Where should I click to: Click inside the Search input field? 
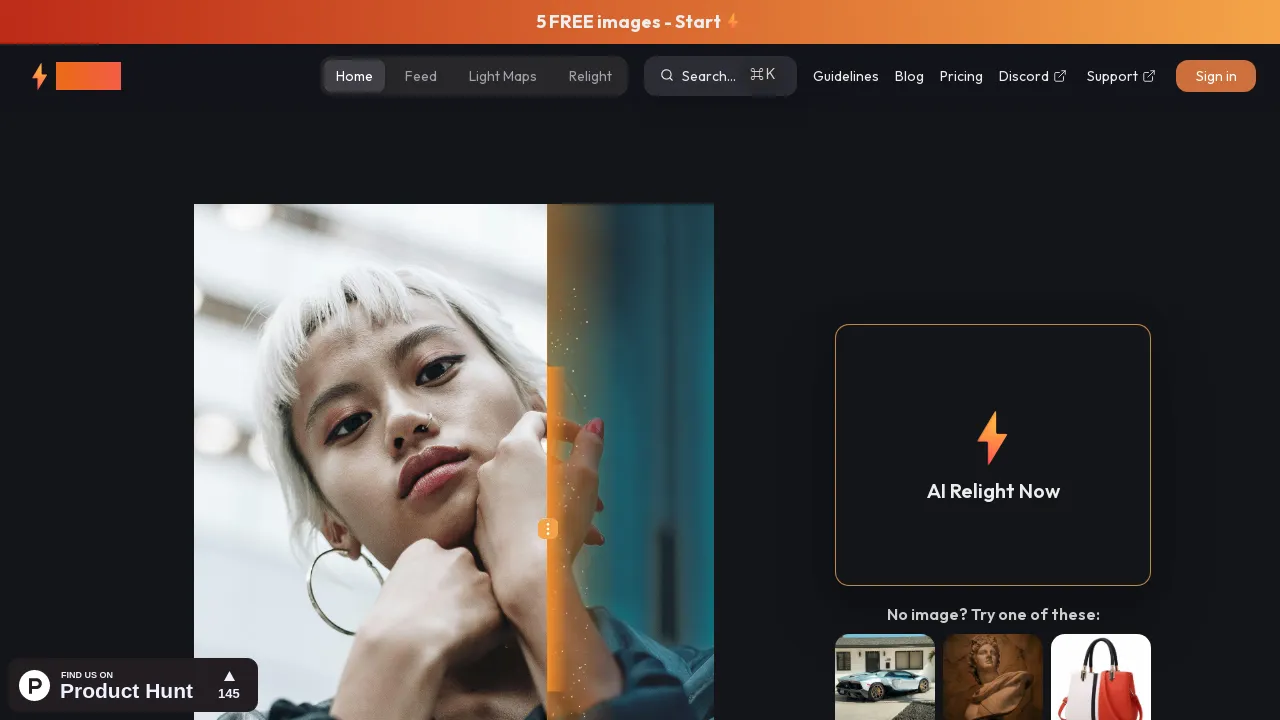pos(707,76)
